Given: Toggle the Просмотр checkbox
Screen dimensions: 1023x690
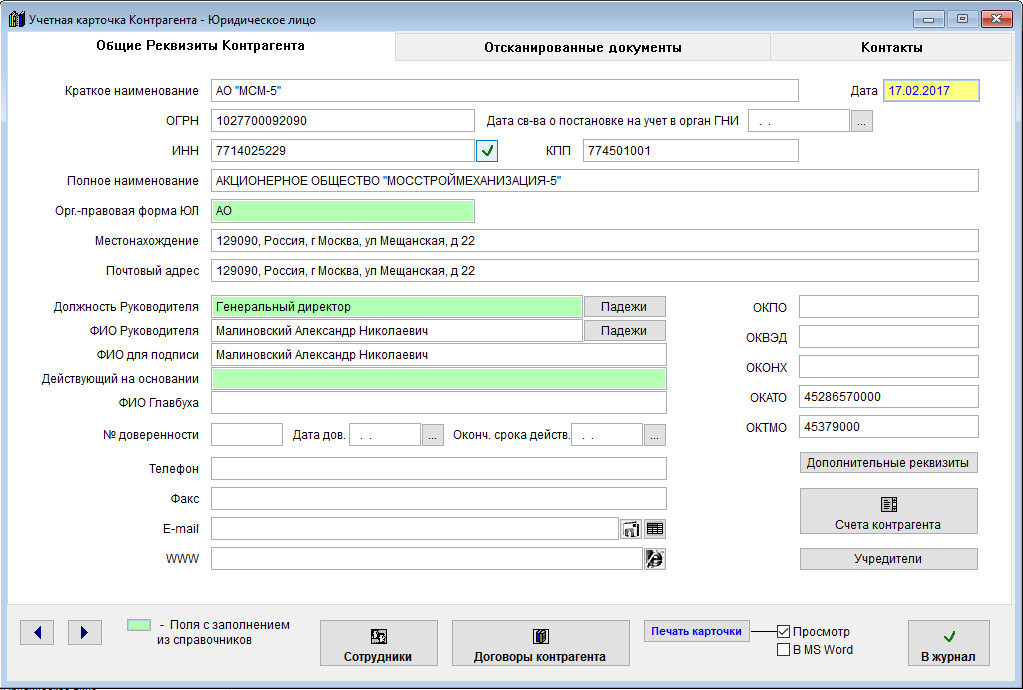Looking at the screenshot, I should [x=784, y=632].
